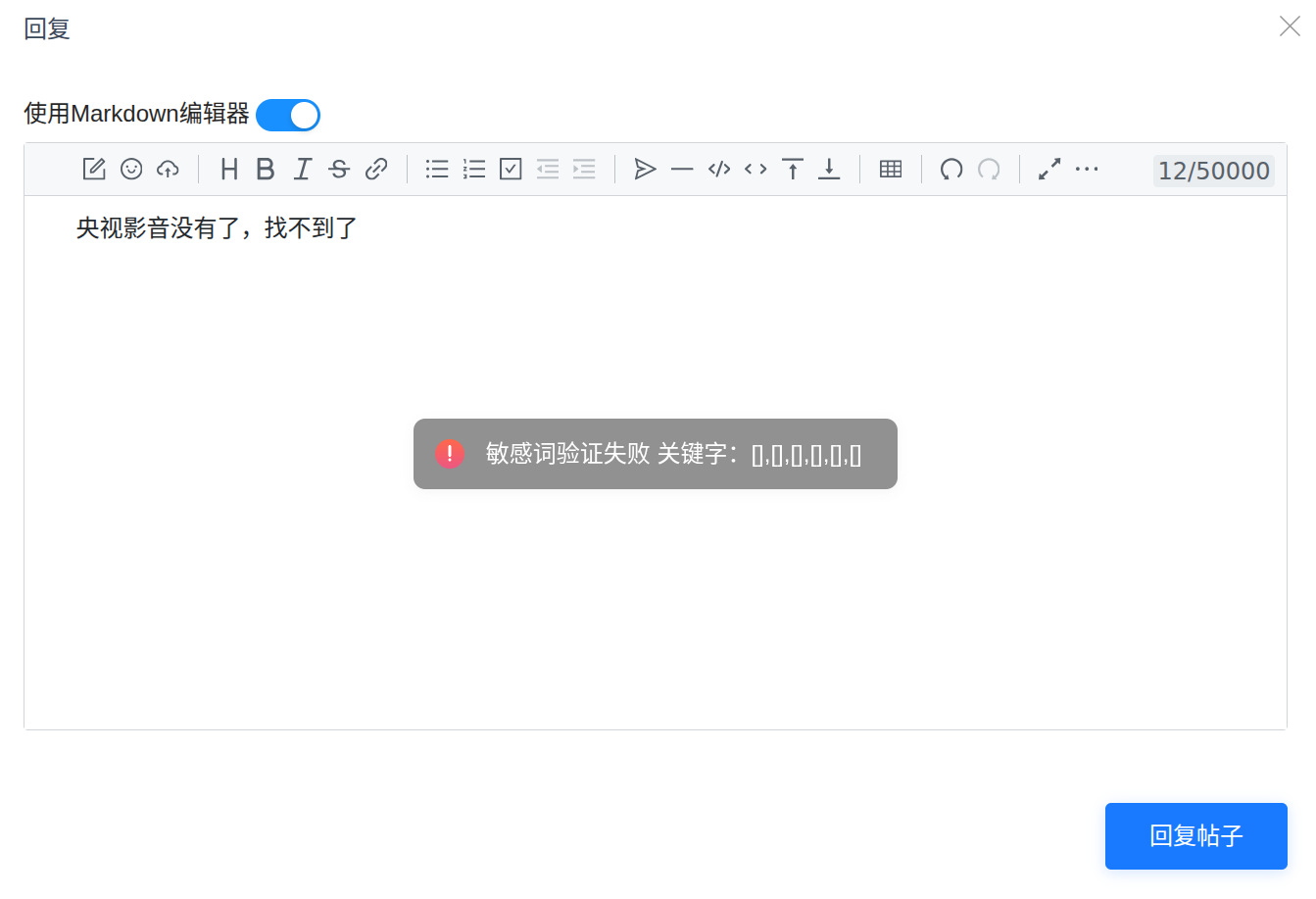Image resolution: width=1316 pixels, height=899 pixels.
Task: Insert a task checklist
Action: coord(511,169)
